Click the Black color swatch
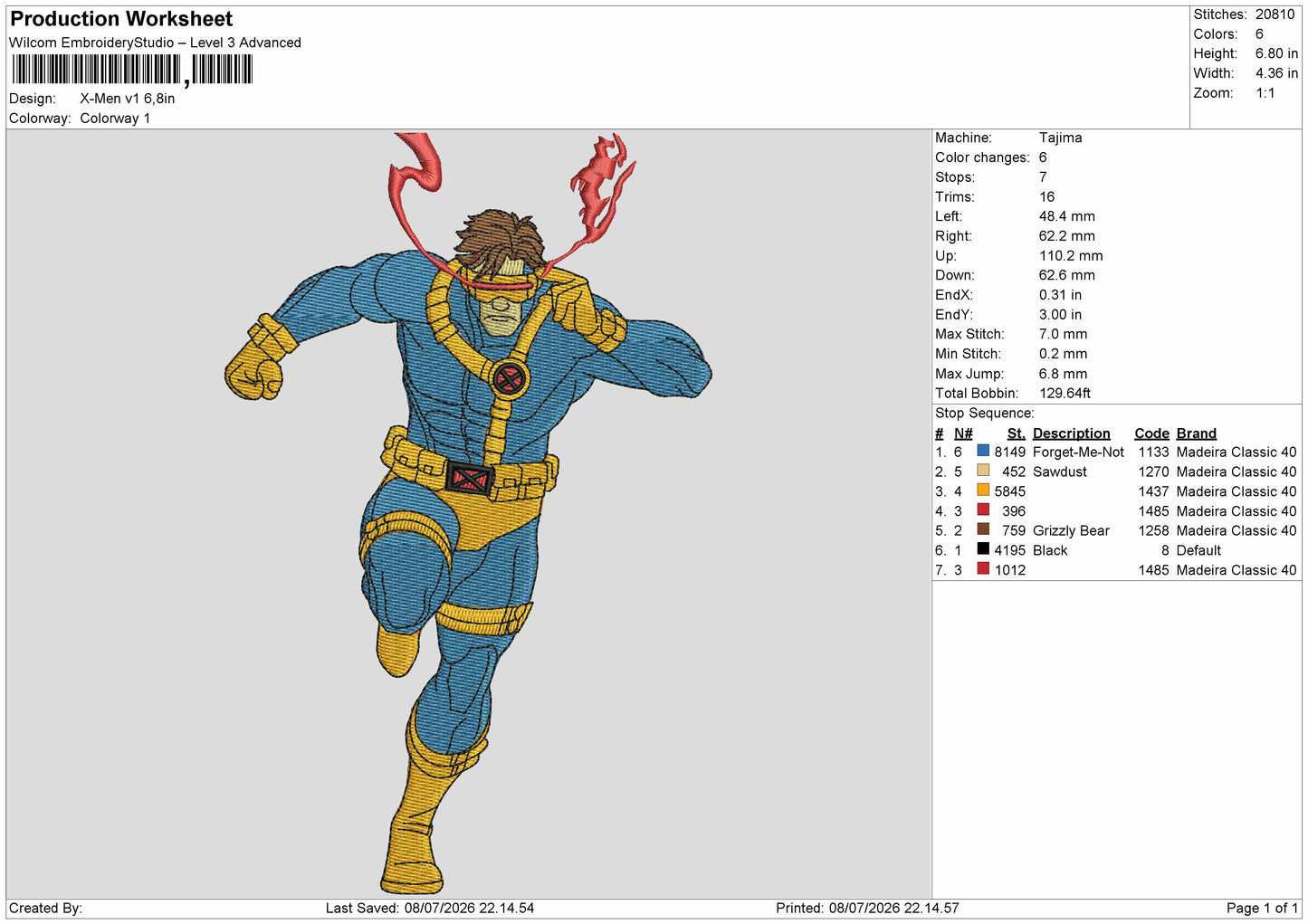The width and height of the screenshot is (1308, 924). tap(983, 549)
